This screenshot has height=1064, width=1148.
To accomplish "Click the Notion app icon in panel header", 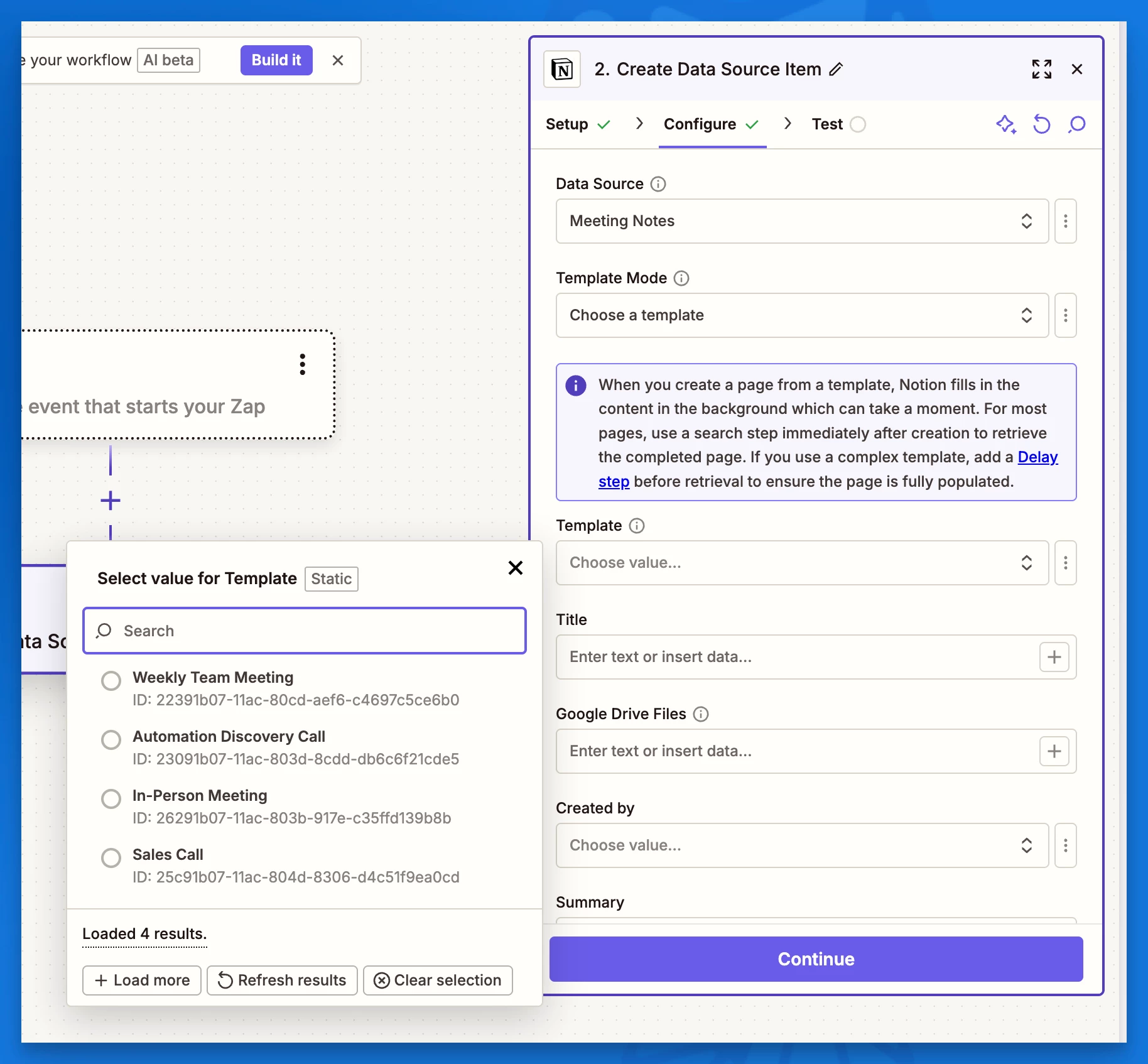I will (x=561, y=69).
